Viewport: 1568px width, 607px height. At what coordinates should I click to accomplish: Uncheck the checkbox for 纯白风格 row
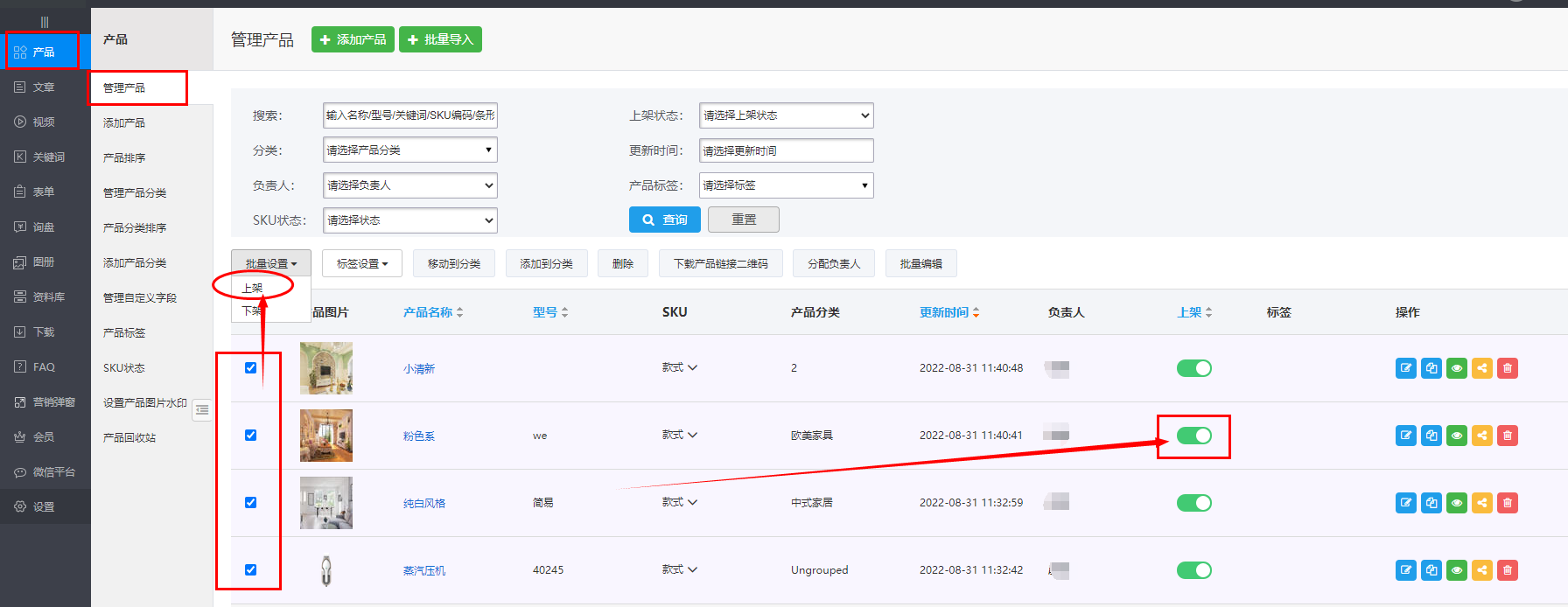point(251,503)
